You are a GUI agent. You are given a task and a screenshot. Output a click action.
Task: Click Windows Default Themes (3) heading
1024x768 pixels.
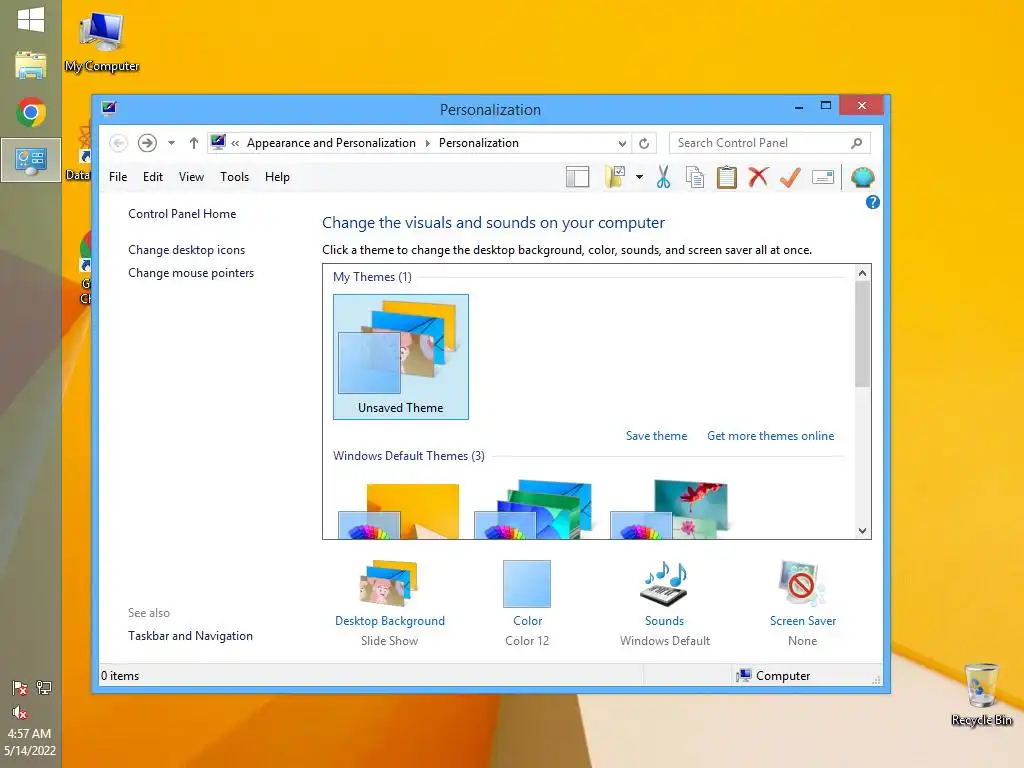pyautogui.click(x=409, y=456)
